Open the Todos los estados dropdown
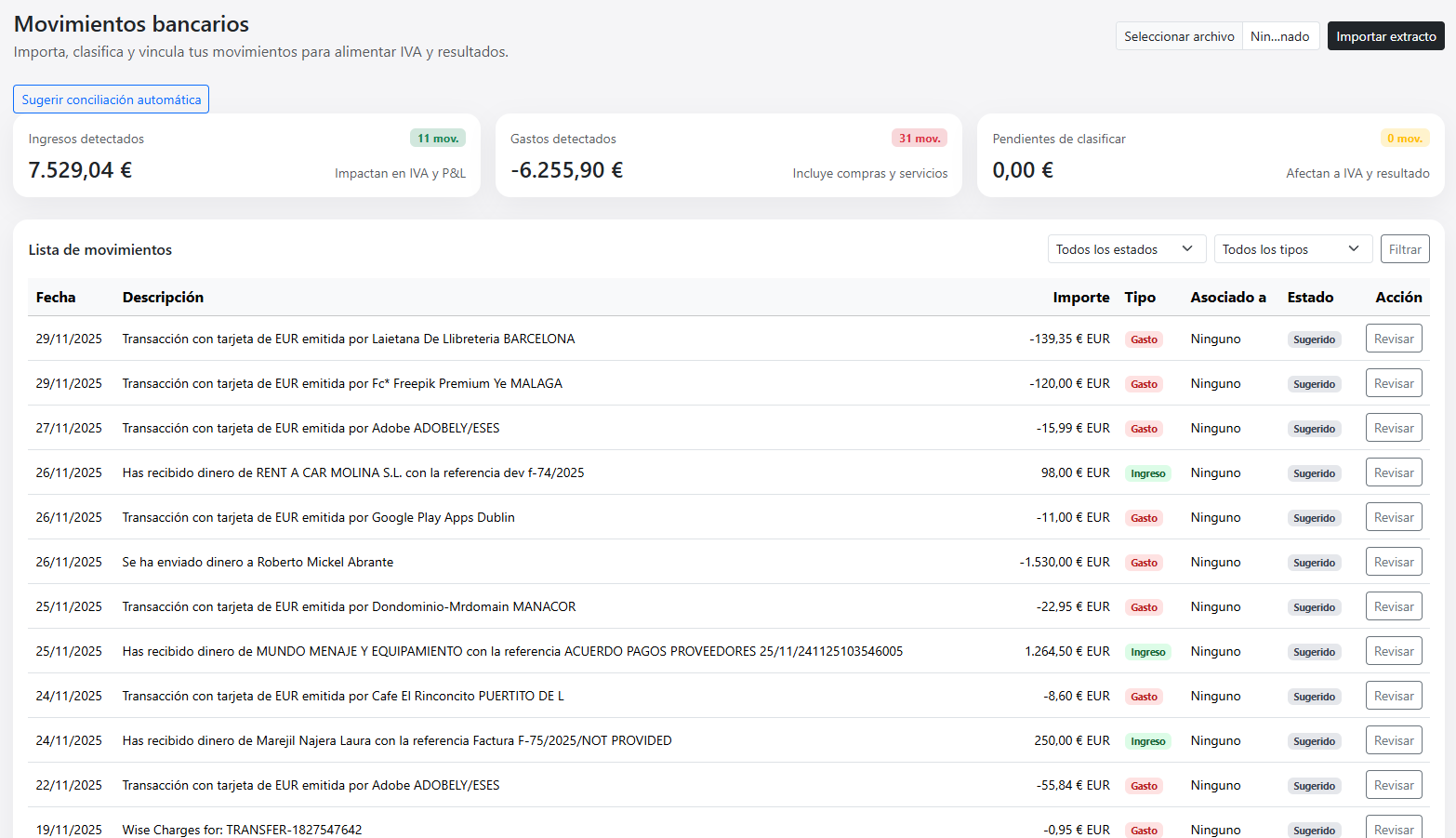Image resolution: width=1456 pixels, height=838 pixels. click(x=1126, y=249)
